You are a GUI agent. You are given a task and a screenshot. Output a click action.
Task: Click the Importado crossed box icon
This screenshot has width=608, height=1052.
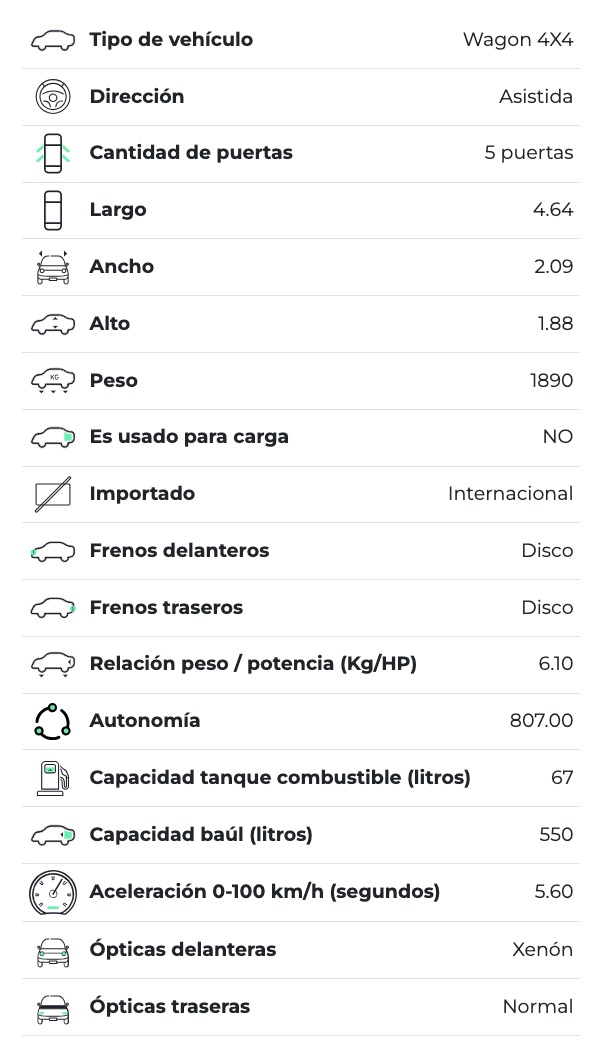[53, 494]
